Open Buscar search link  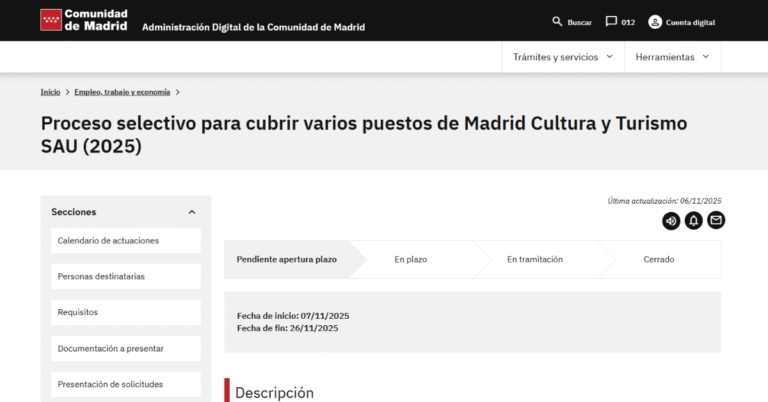(579, 23)
